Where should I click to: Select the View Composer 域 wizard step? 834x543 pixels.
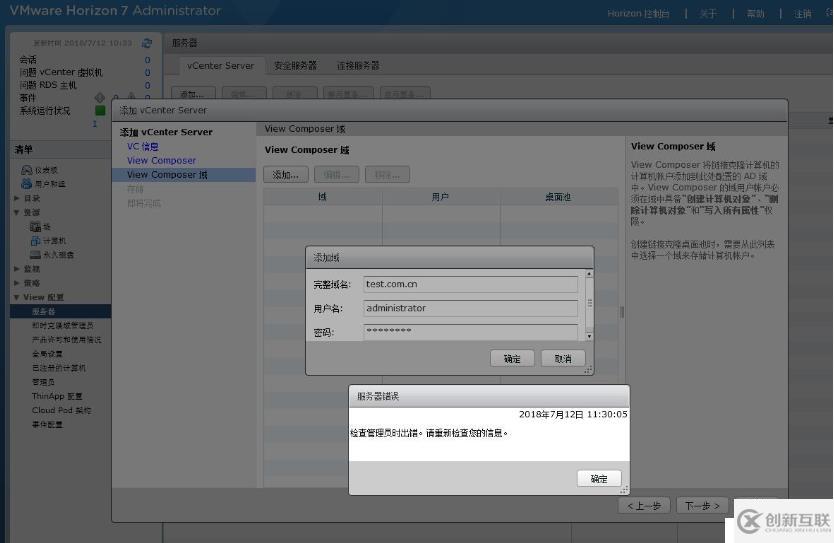[184, 174]
